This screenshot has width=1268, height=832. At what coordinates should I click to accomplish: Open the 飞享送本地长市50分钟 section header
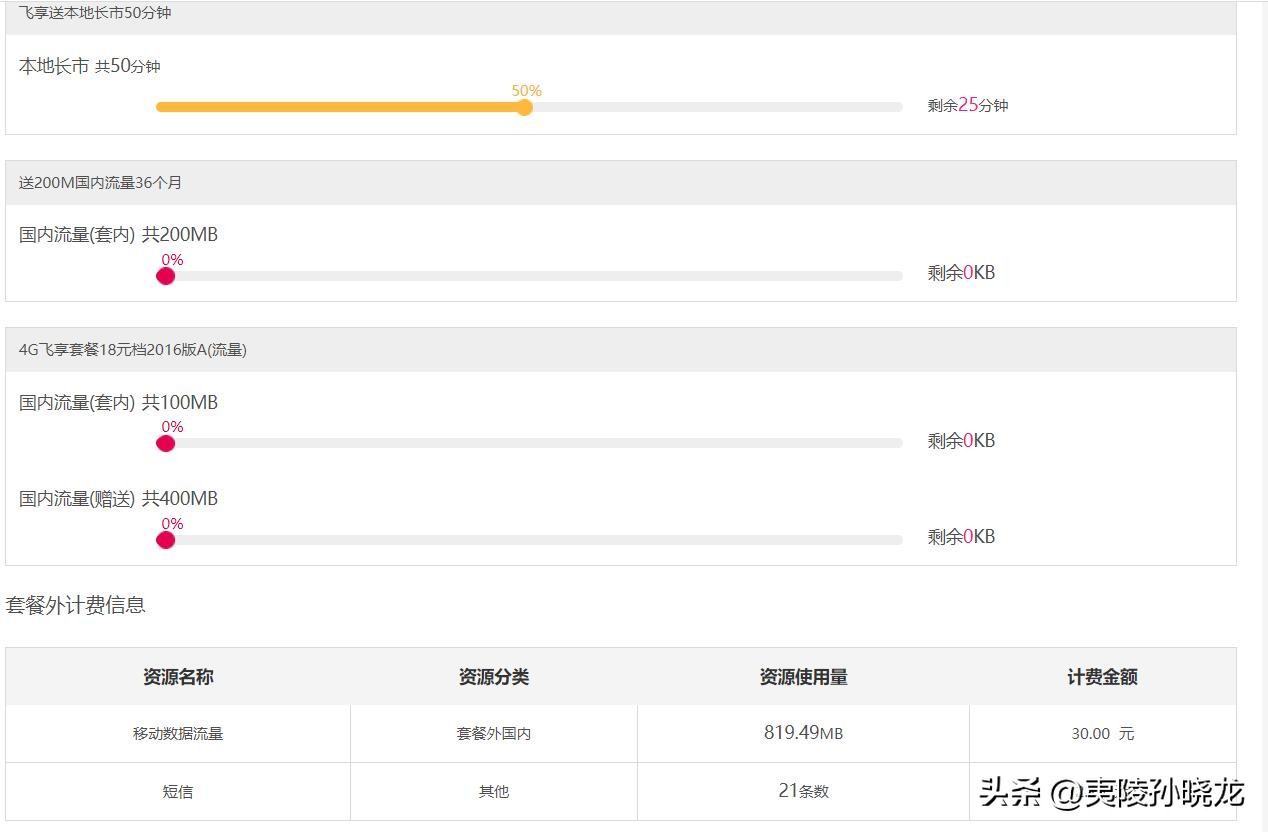click(x=97, y=13)
